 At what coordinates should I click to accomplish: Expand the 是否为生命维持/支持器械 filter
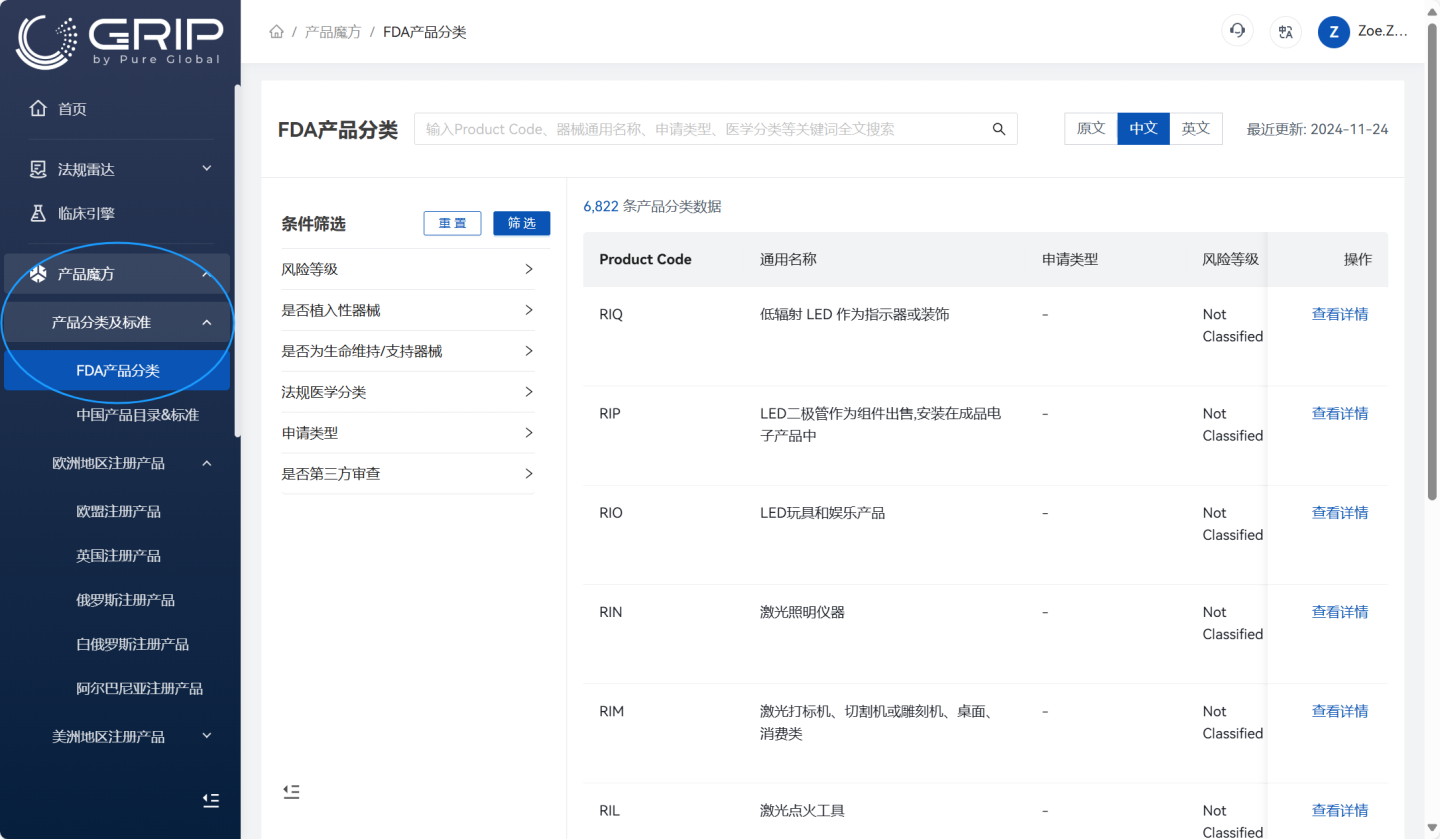(408, 351)
